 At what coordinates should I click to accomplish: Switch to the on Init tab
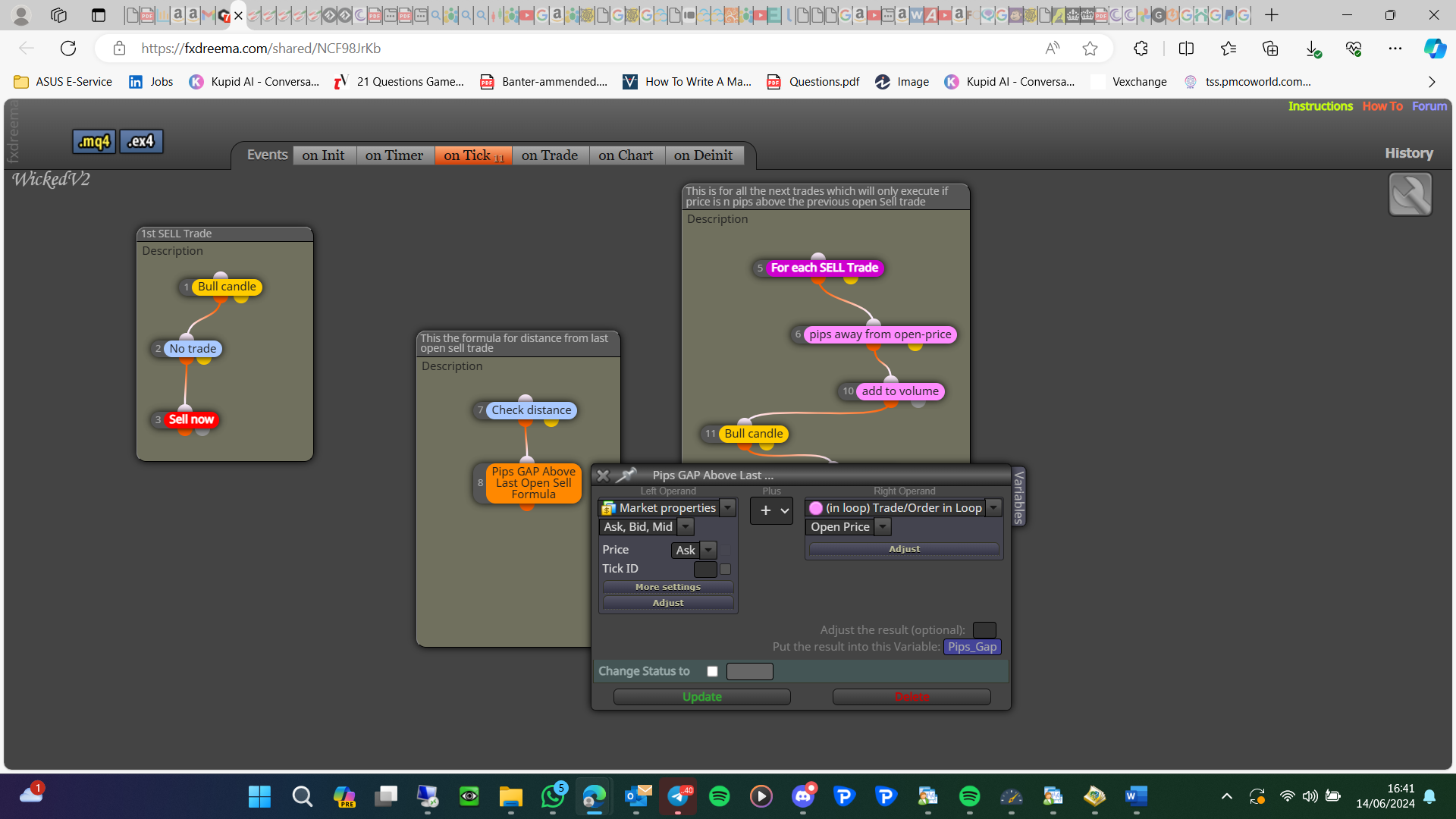point(324,155)
